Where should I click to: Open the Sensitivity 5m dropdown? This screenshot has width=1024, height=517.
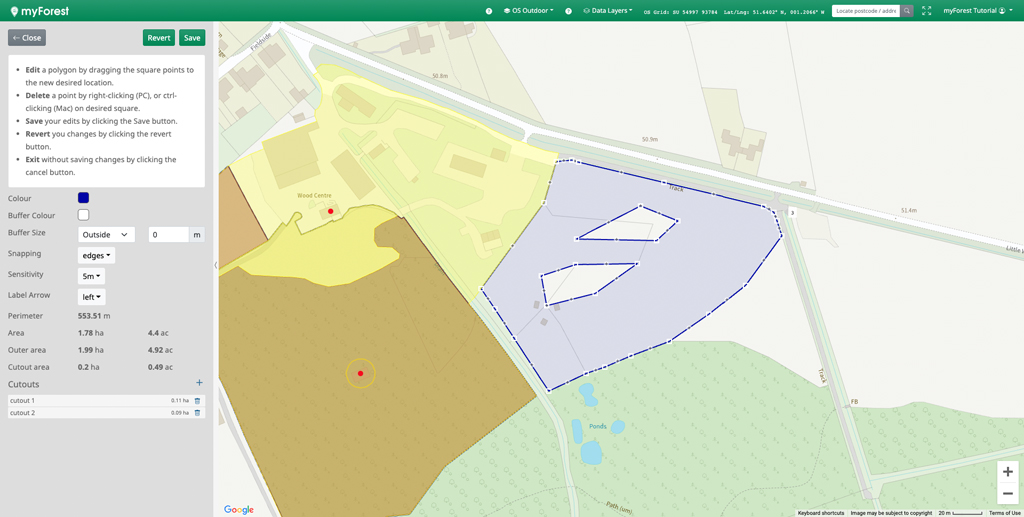click(92, 276)
